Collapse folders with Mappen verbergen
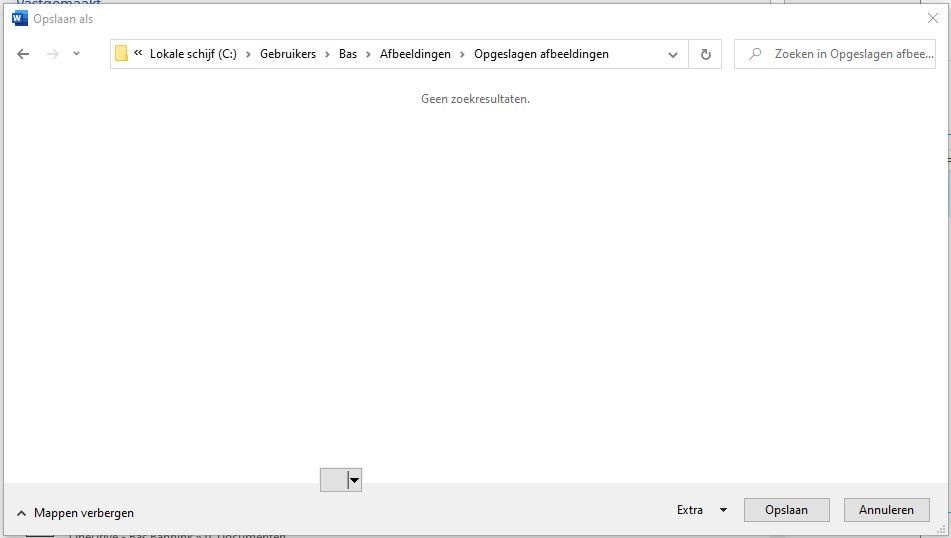Screen dimensions: 951x538 [x=75, y=513]
